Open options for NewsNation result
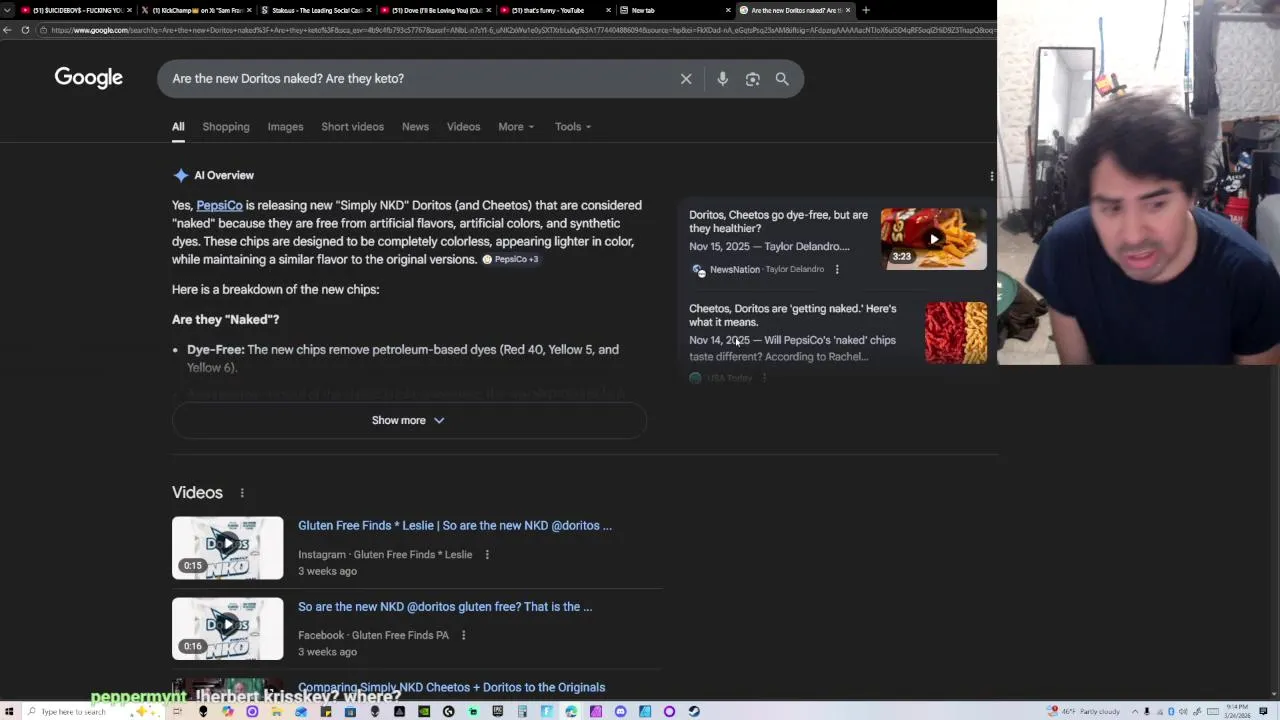This screenshot has height=720, width=1280. point(837,269)
